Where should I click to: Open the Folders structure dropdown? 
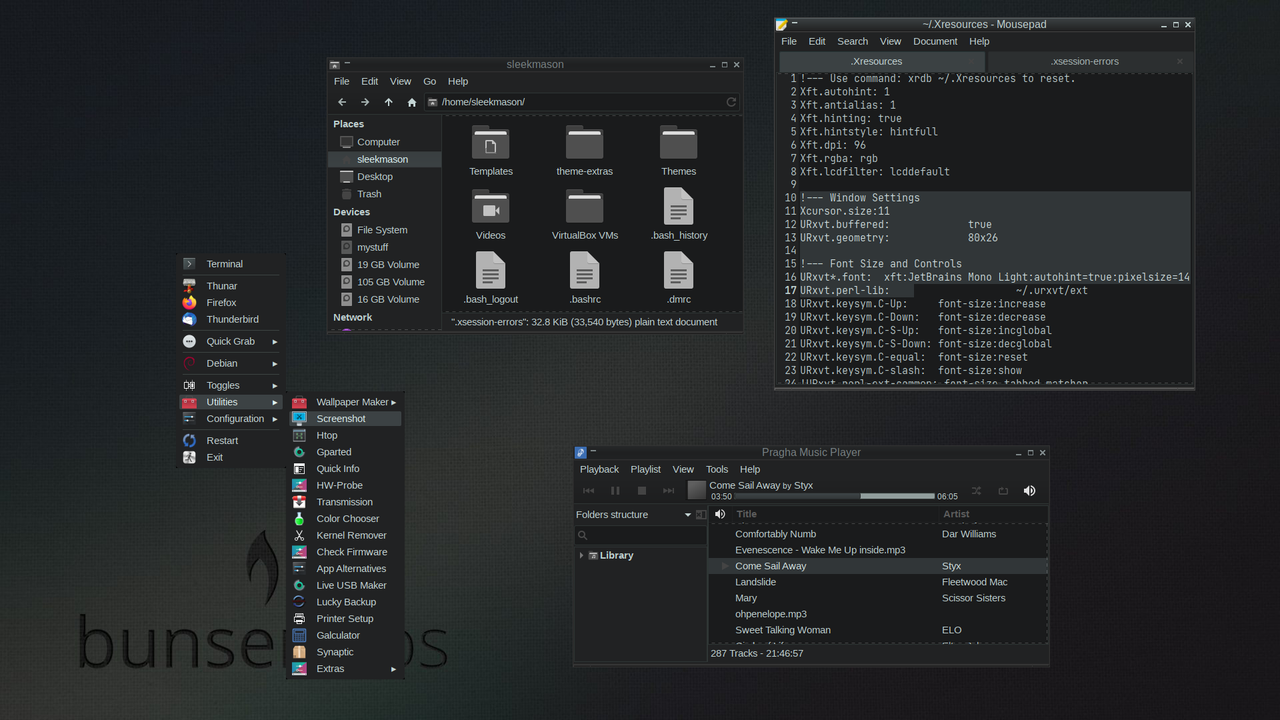(633, 514)
